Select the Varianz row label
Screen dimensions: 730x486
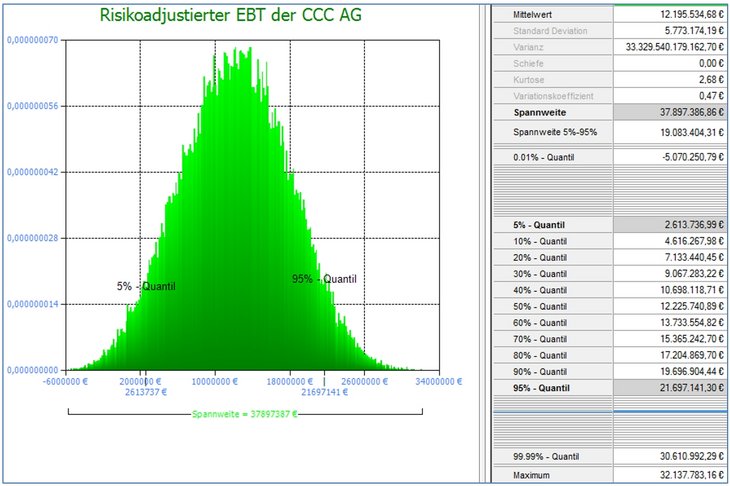tap(528, 47)
